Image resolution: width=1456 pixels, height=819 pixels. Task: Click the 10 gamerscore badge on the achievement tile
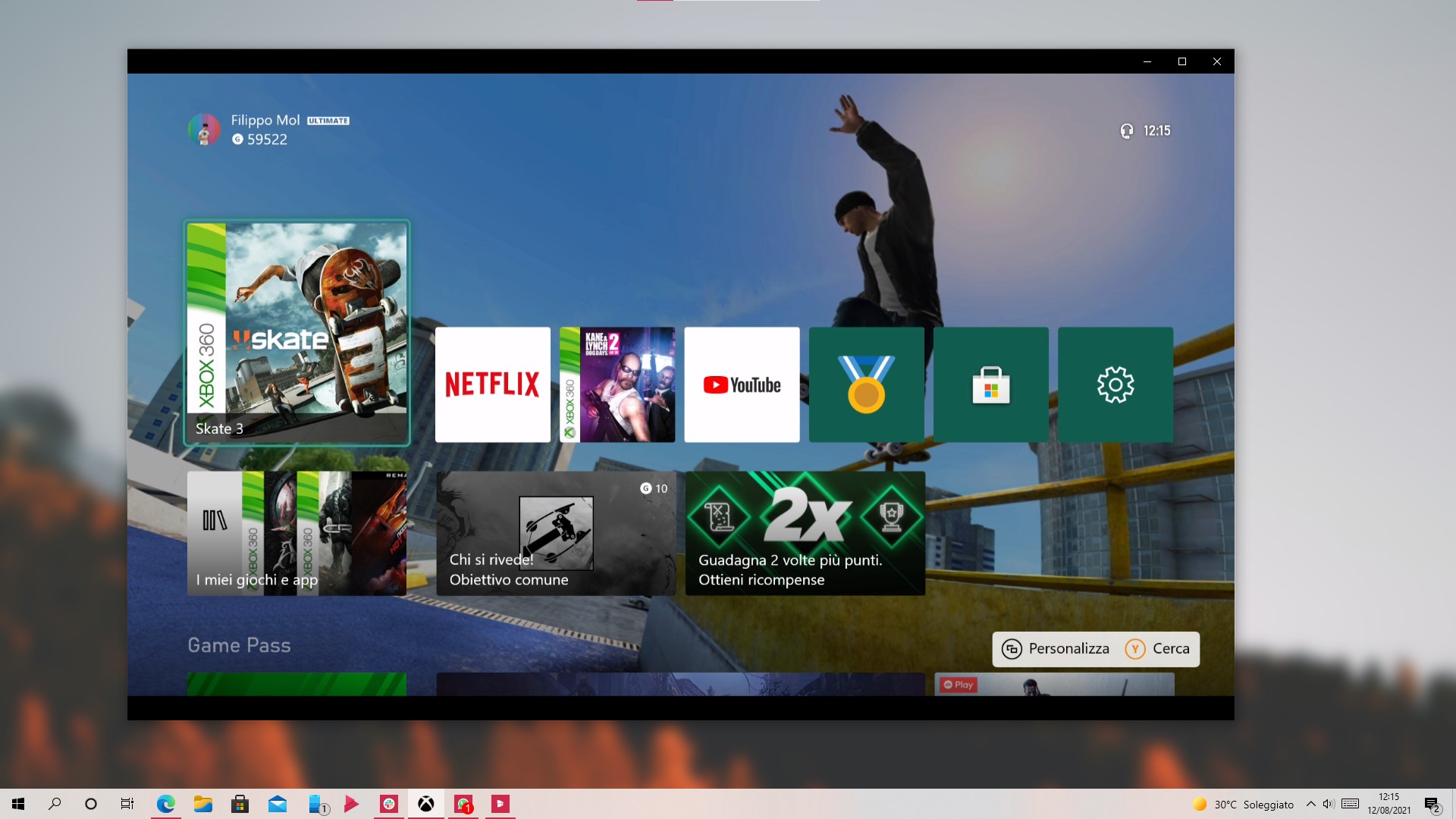coord(654,488)
